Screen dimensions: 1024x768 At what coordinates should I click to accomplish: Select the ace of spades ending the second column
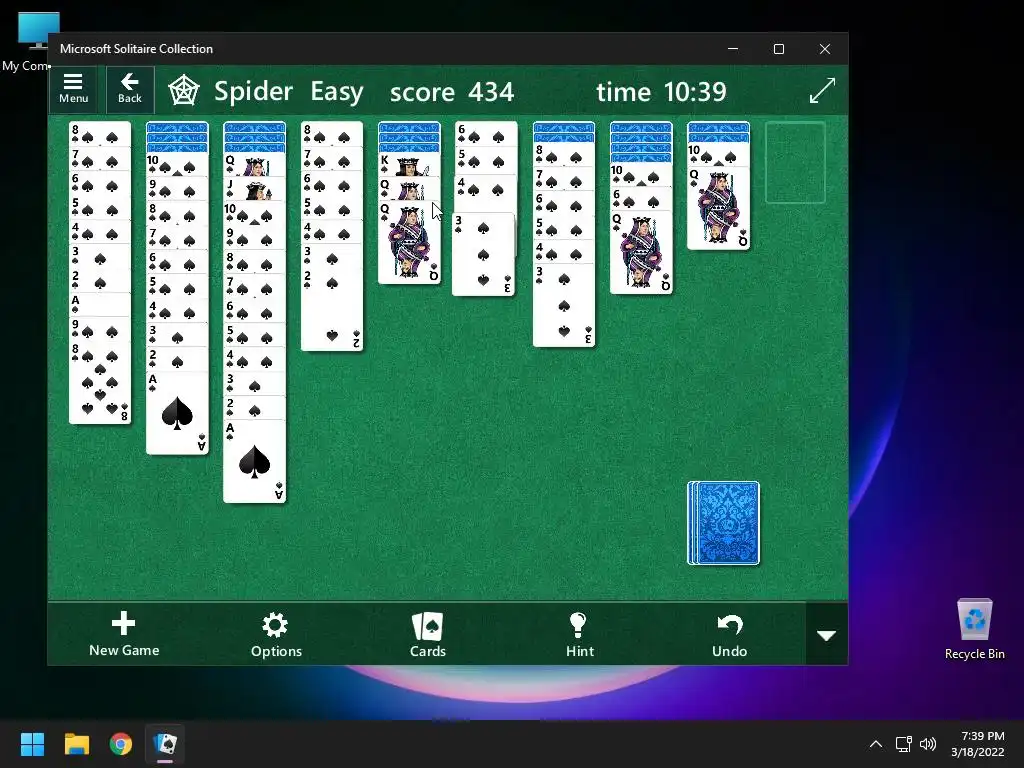(x=177, y=413)
